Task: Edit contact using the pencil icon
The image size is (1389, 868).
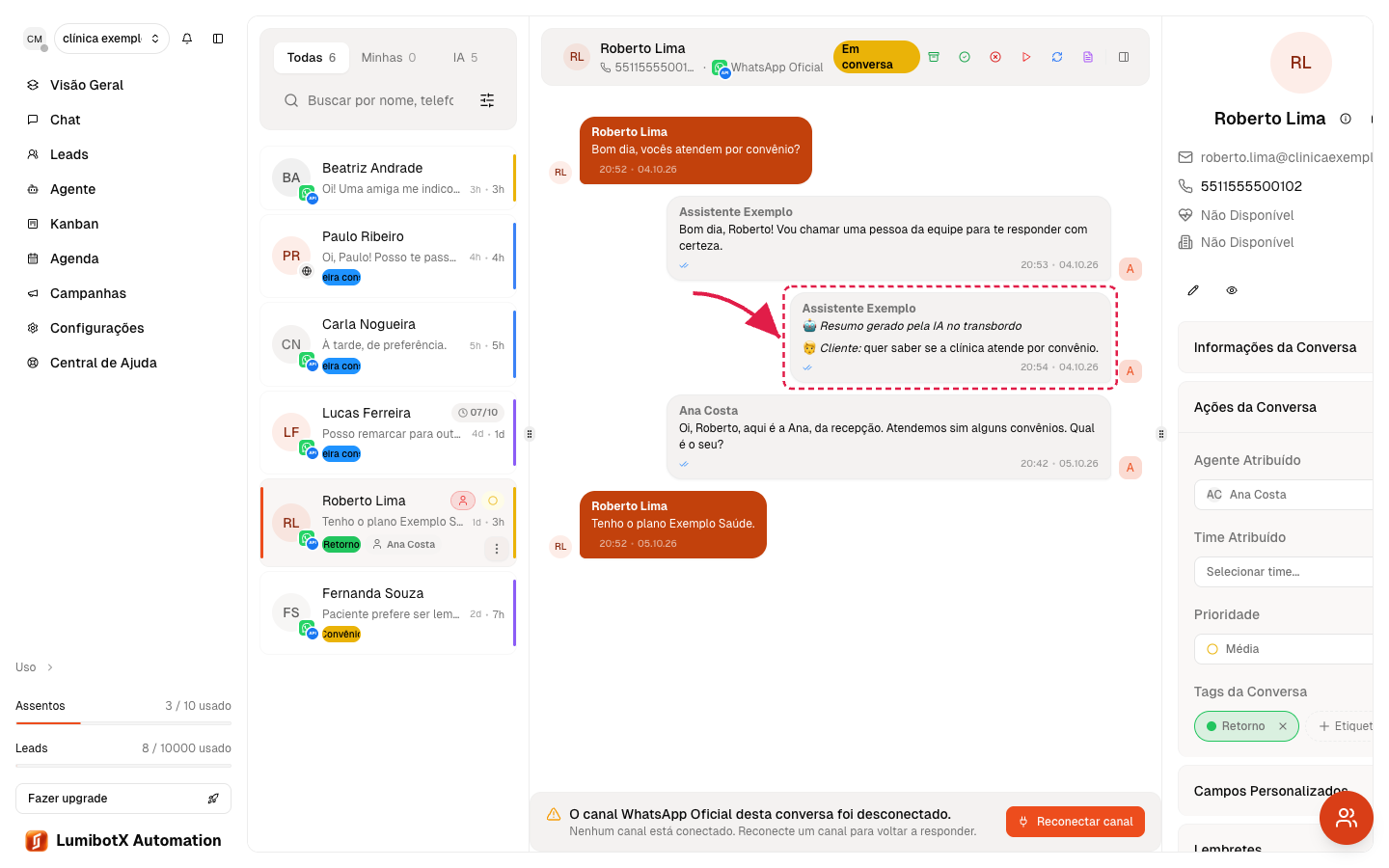Action: pos(1193,290)
